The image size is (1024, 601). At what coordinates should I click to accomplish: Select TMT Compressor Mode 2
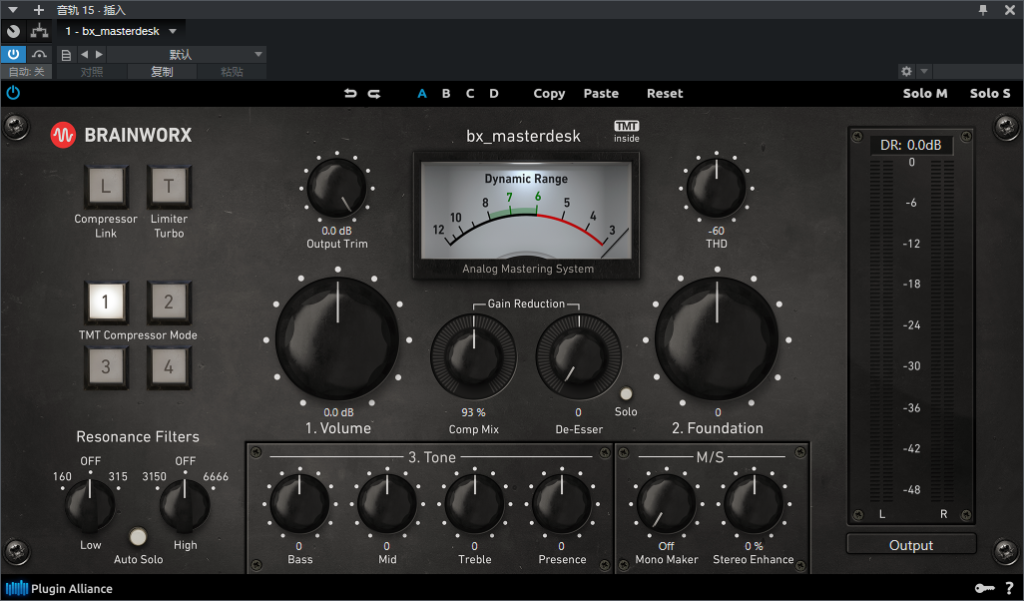tap(168, 302)
